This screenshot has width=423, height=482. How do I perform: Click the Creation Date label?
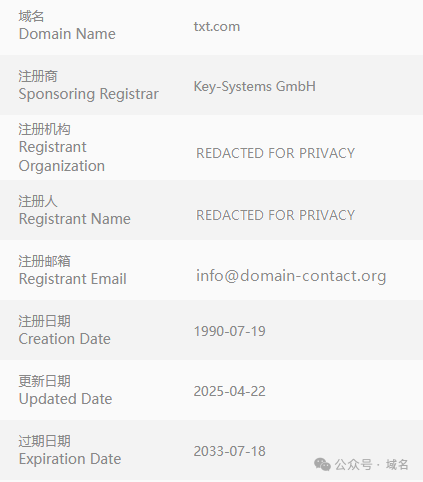click(x=64, y=339)
